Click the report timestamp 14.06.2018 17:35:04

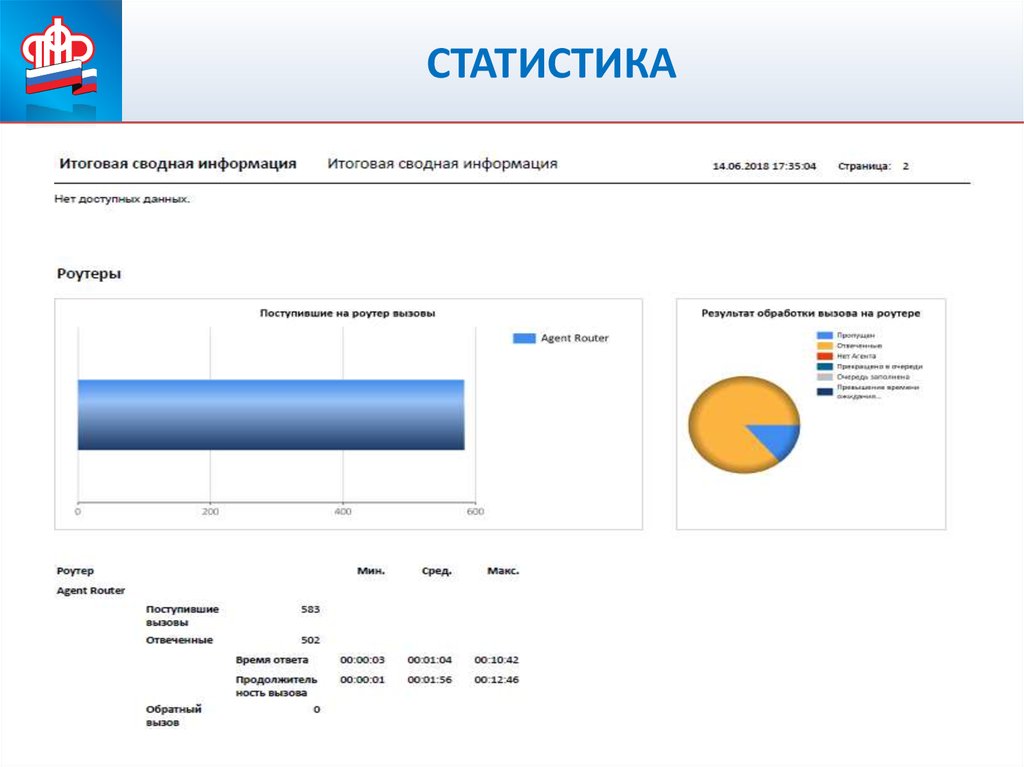[764, 166]
